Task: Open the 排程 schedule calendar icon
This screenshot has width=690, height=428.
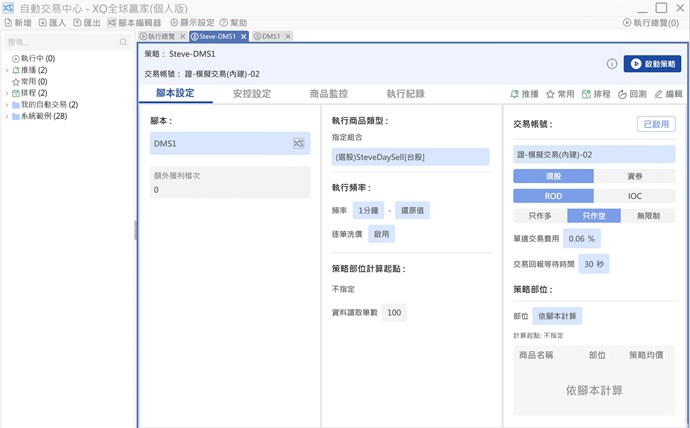Action: 587,94
